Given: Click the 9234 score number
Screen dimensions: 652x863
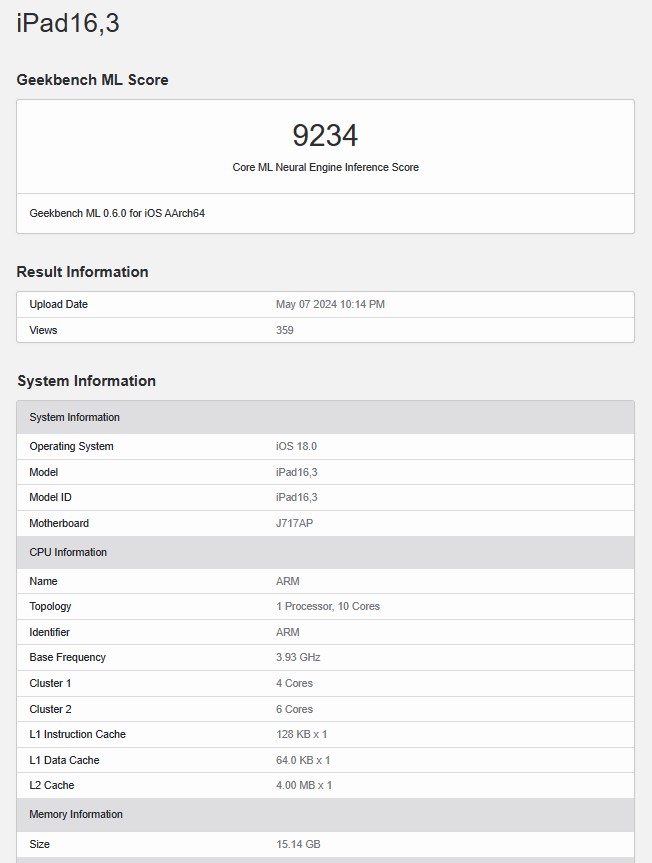Looking at the screenshot, I should (325, 136).
